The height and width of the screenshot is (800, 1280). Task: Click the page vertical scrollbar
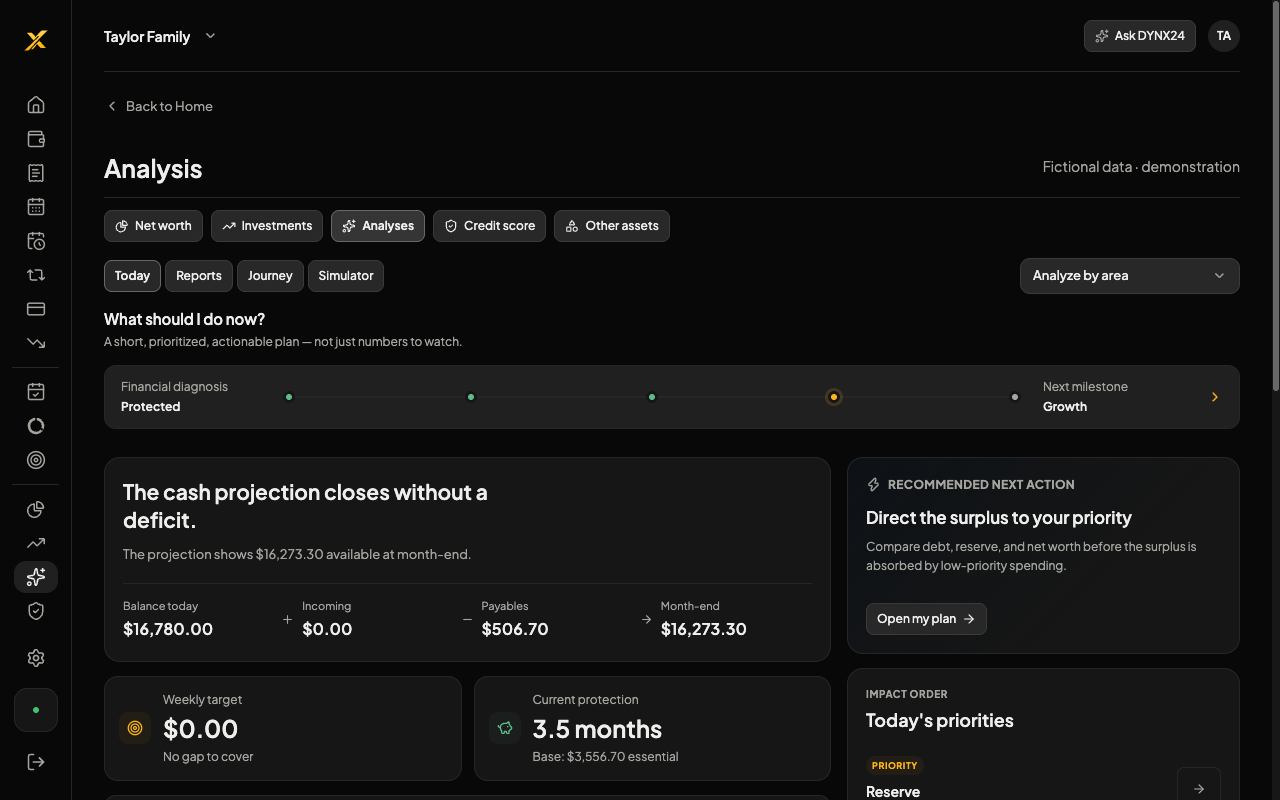(x=1275, y=195)
